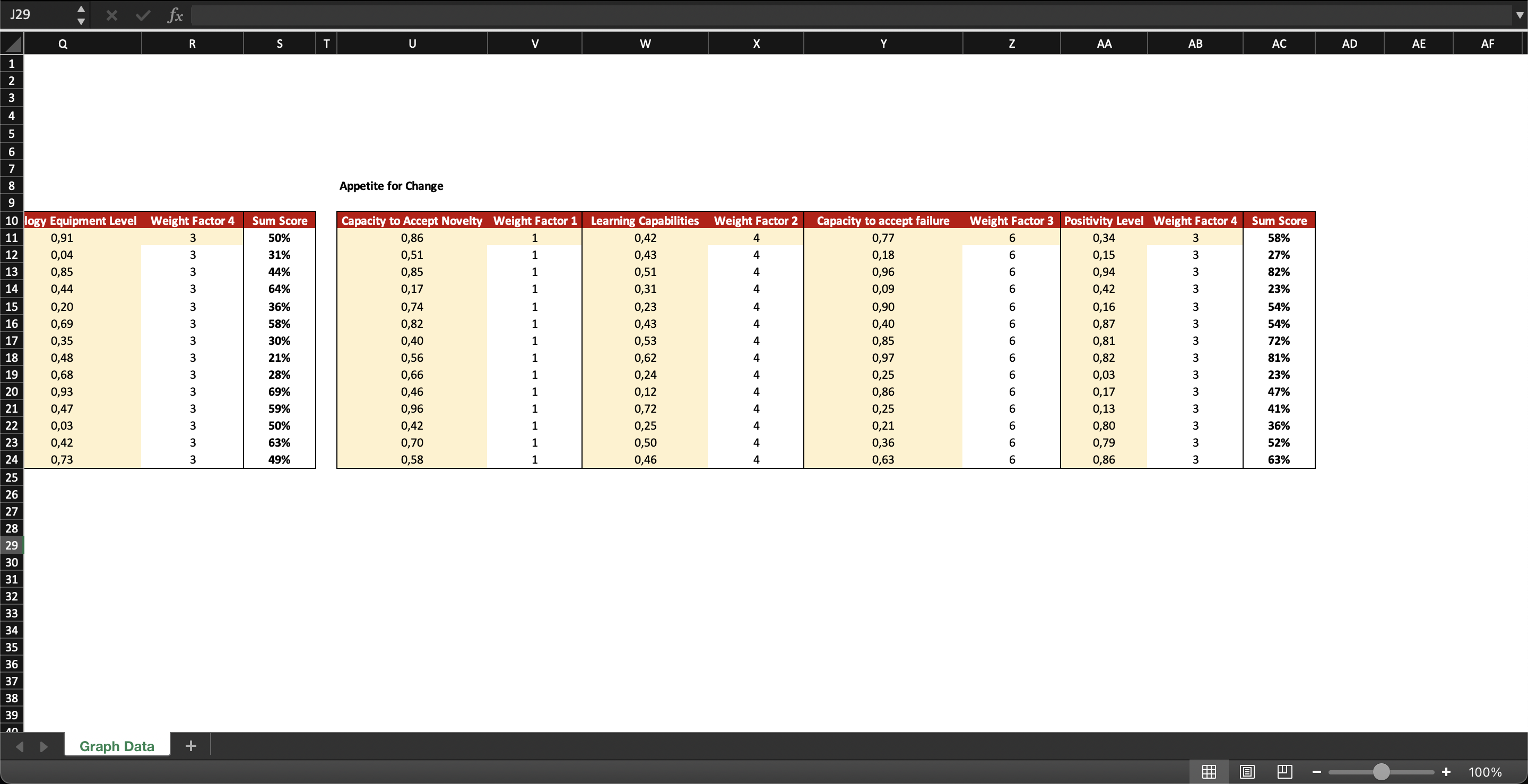Select column AF header

pyautogui.click(x=1487, y=43)
